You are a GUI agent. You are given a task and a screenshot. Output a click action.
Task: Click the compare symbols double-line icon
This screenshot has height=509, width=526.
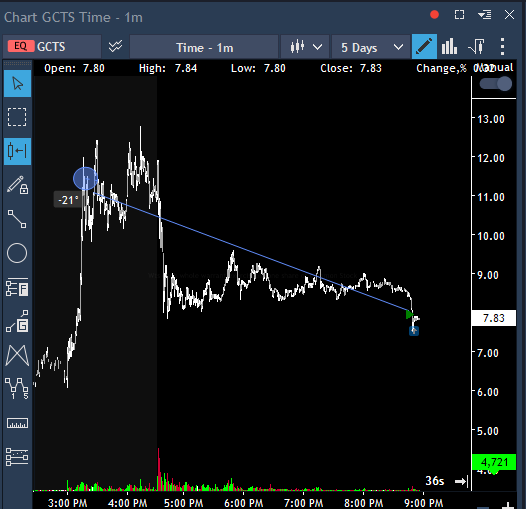[x=115, y=46]
